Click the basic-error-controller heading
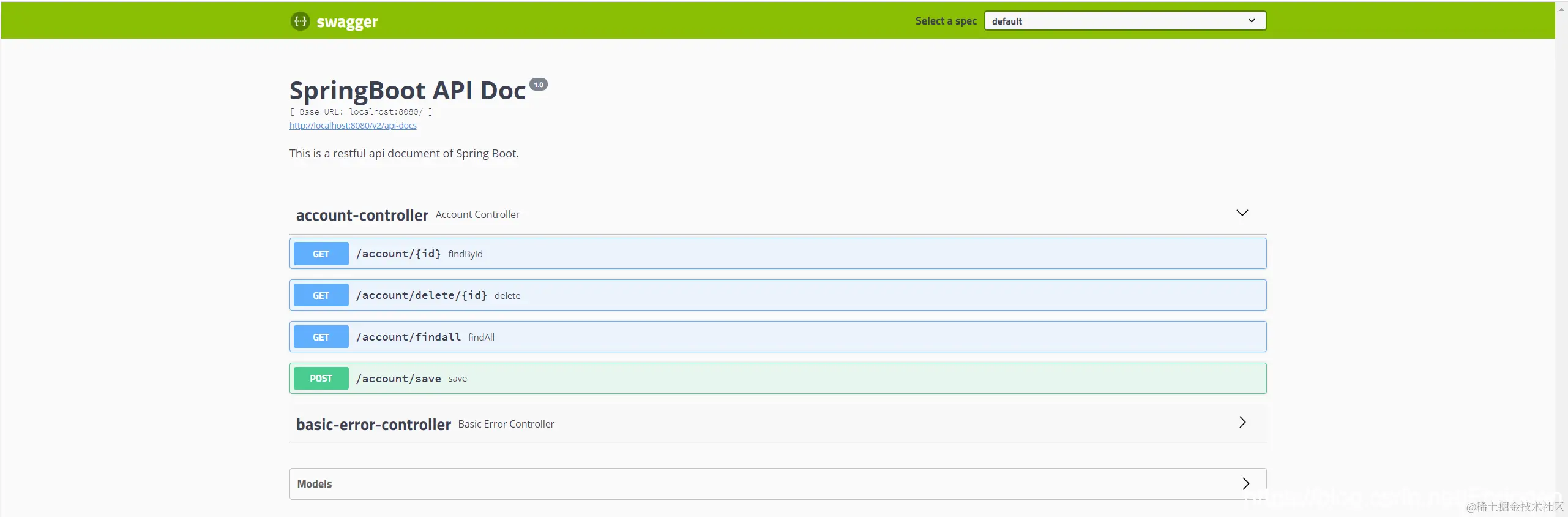This screenshot has height=517, width=1568. point(373,425)
